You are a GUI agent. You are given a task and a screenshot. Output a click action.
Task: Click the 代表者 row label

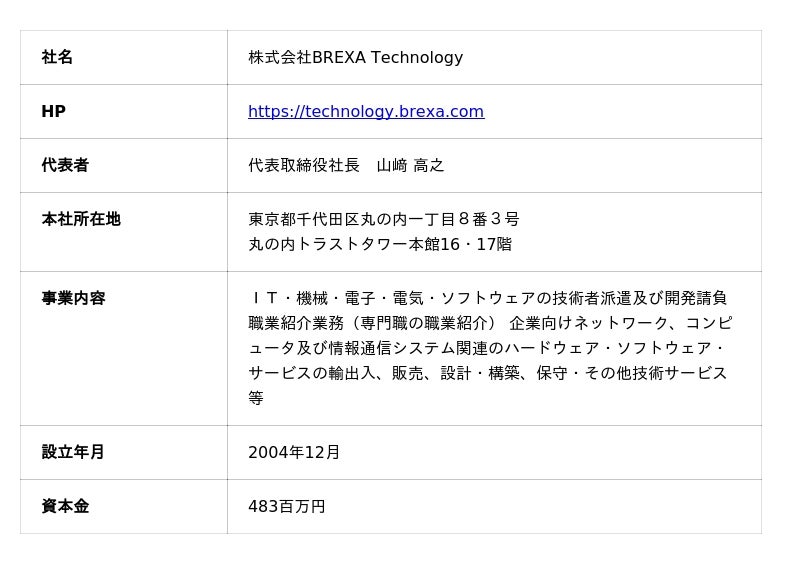click(x=65, y=166)
